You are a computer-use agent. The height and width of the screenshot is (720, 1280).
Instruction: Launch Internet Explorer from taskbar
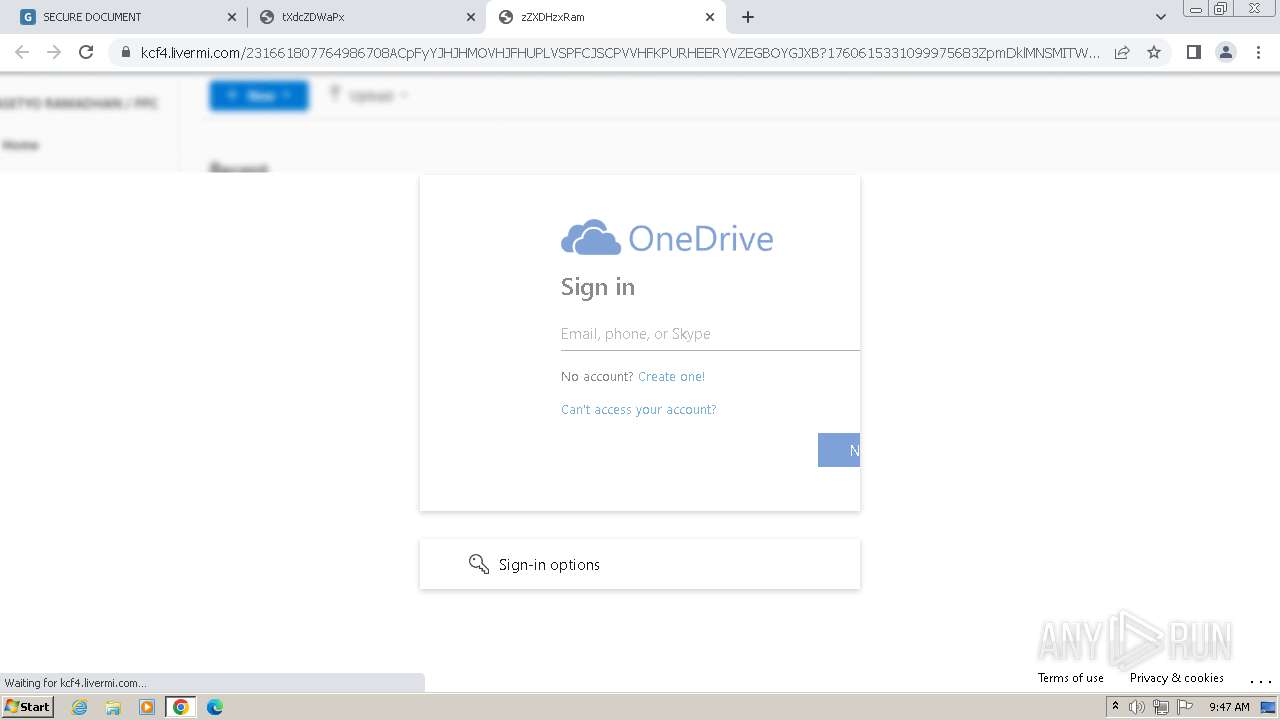pos(80,707)
